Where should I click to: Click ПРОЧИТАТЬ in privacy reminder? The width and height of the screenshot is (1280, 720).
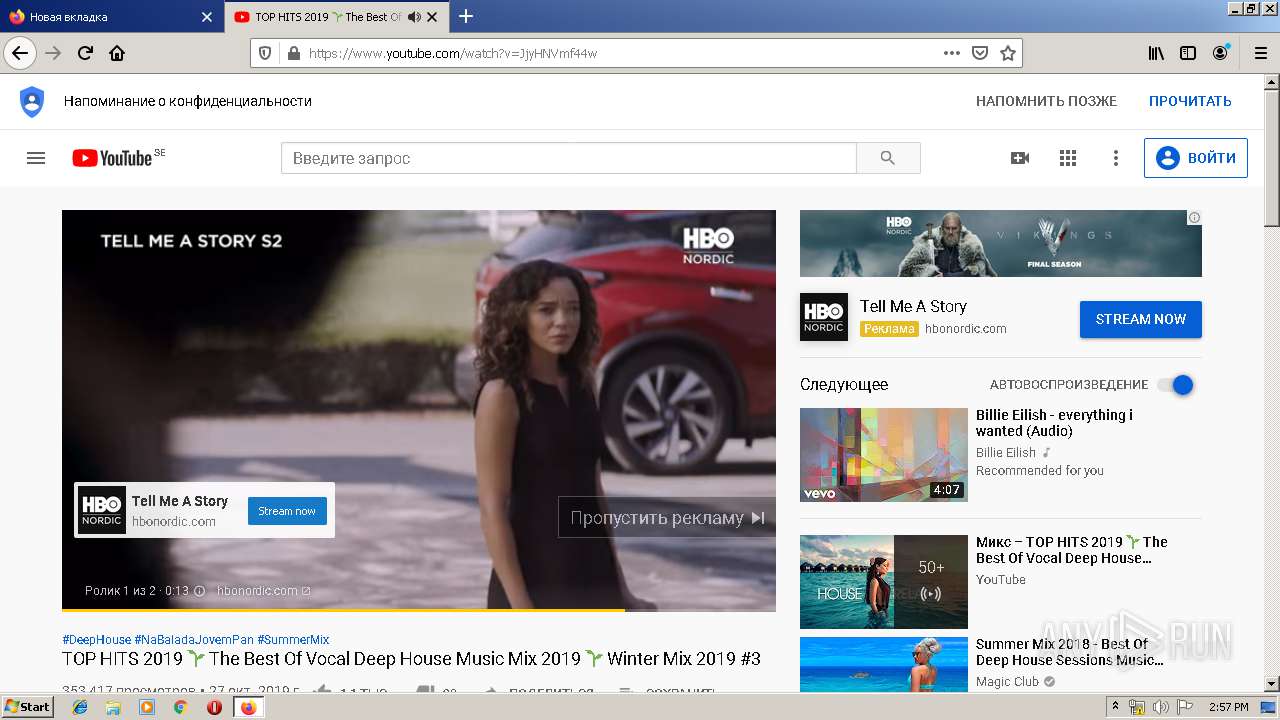coord(1190,101)
